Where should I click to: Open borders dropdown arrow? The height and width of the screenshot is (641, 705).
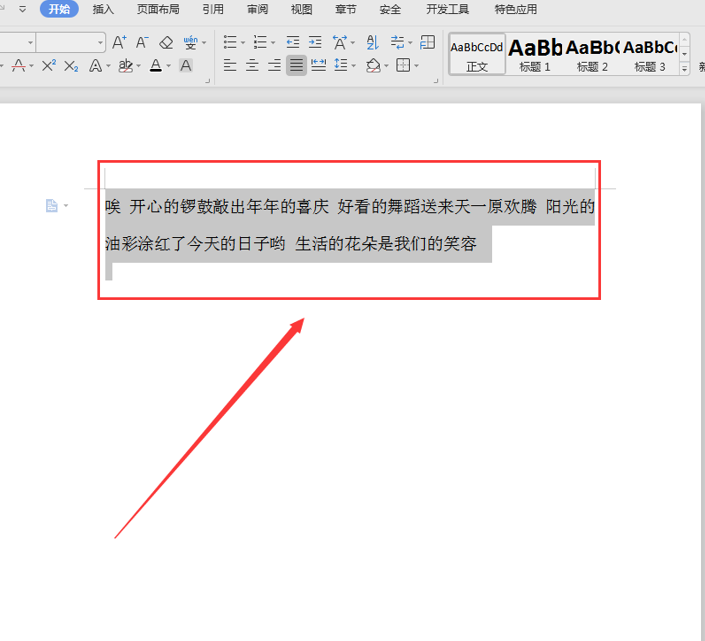(416, 67)
